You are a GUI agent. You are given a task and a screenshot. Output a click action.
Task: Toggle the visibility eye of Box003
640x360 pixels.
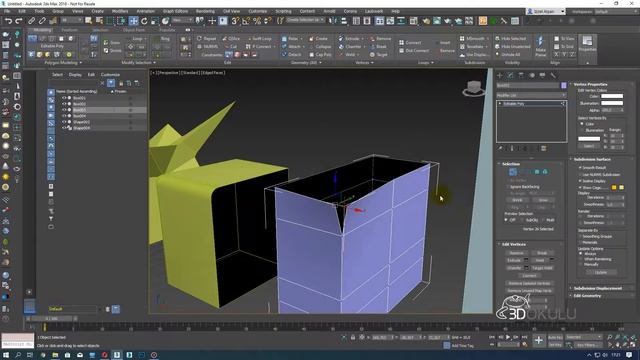64,110
